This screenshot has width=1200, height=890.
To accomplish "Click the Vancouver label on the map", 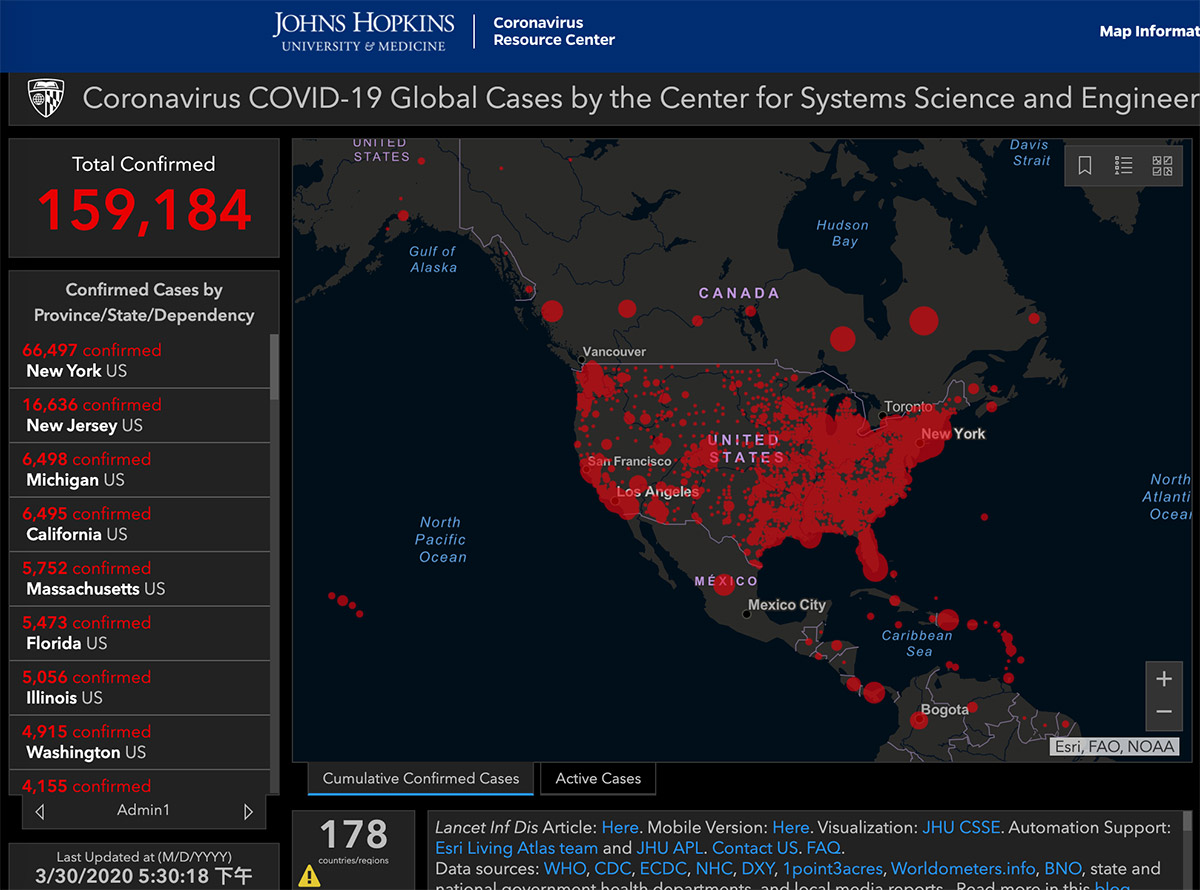I will pos(613,352).
